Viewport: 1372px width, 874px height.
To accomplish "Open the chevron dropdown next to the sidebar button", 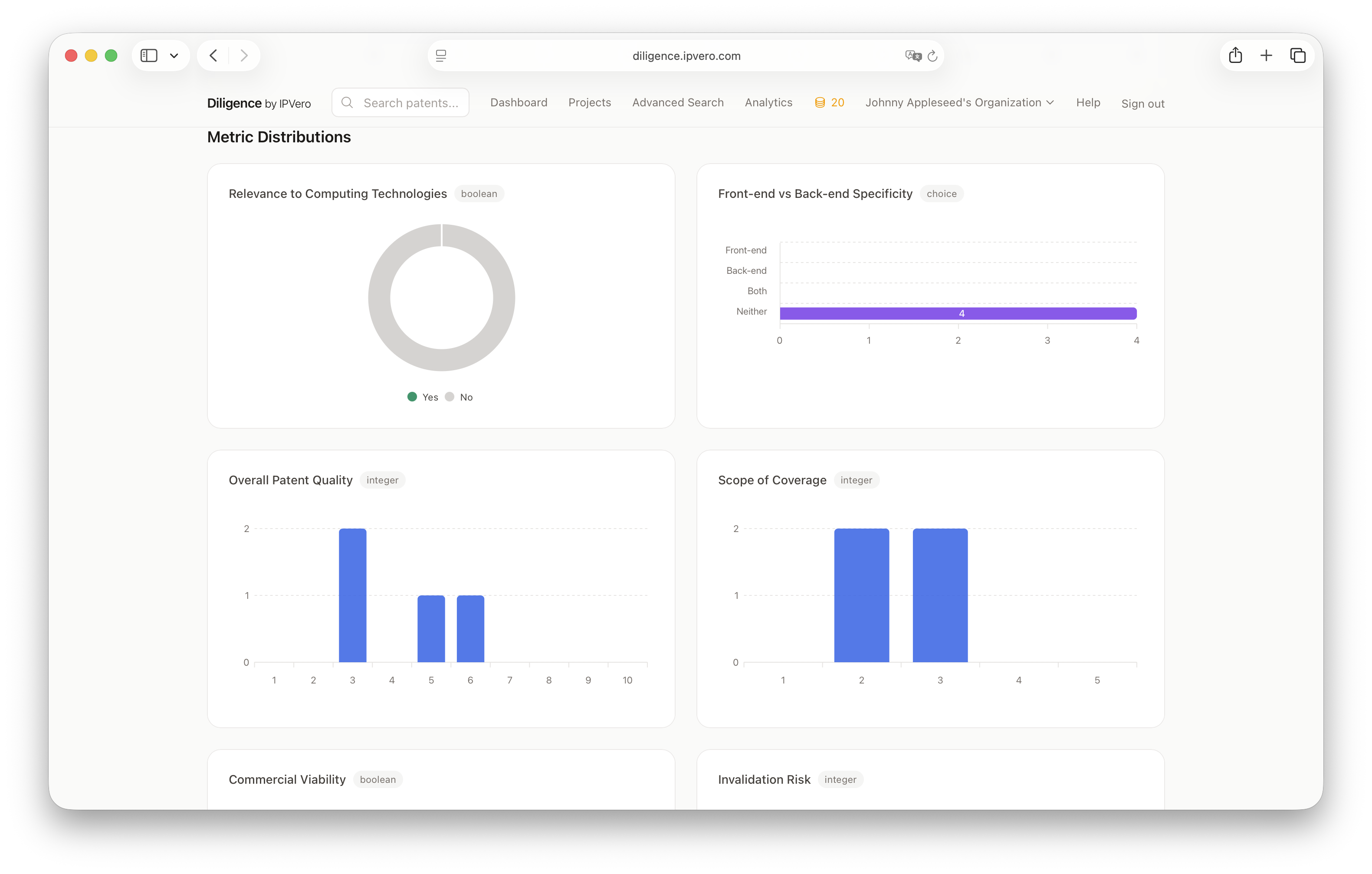I will pyautogui.click(x=175, y=55).
